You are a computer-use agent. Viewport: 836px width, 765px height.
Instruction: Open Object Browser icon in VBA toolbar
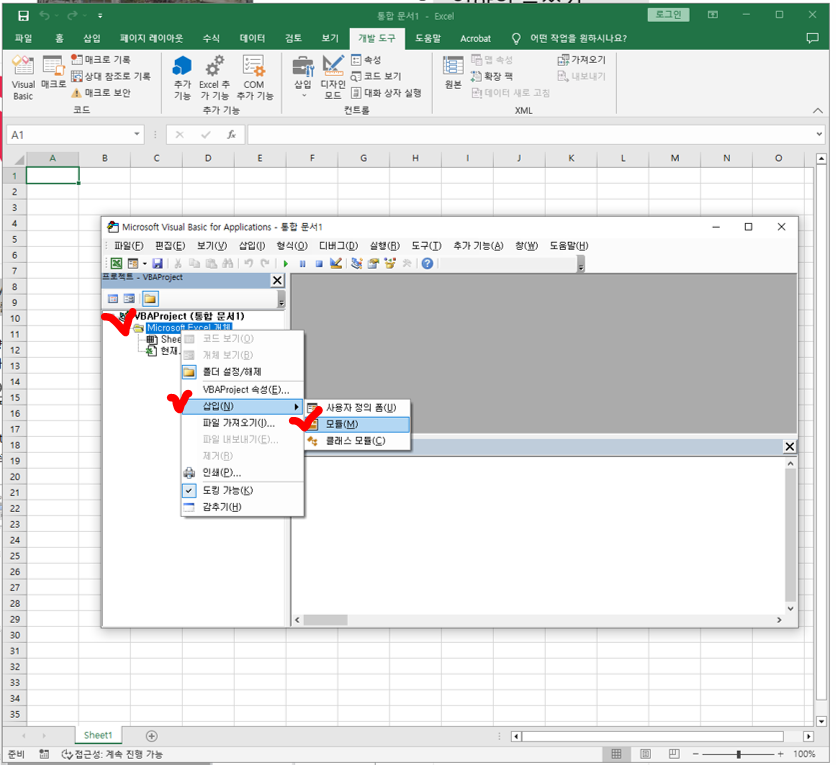point(390,263)
